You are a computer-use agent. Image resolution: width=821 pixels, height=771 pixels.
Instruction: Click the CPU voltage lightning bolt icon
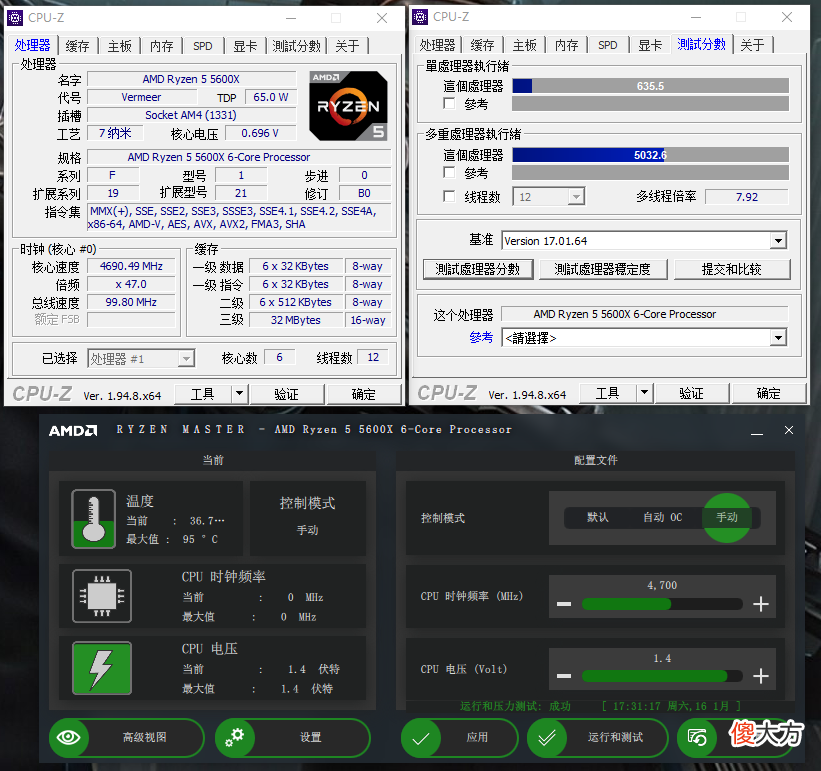pyautogui.click(x=102, y=668)
